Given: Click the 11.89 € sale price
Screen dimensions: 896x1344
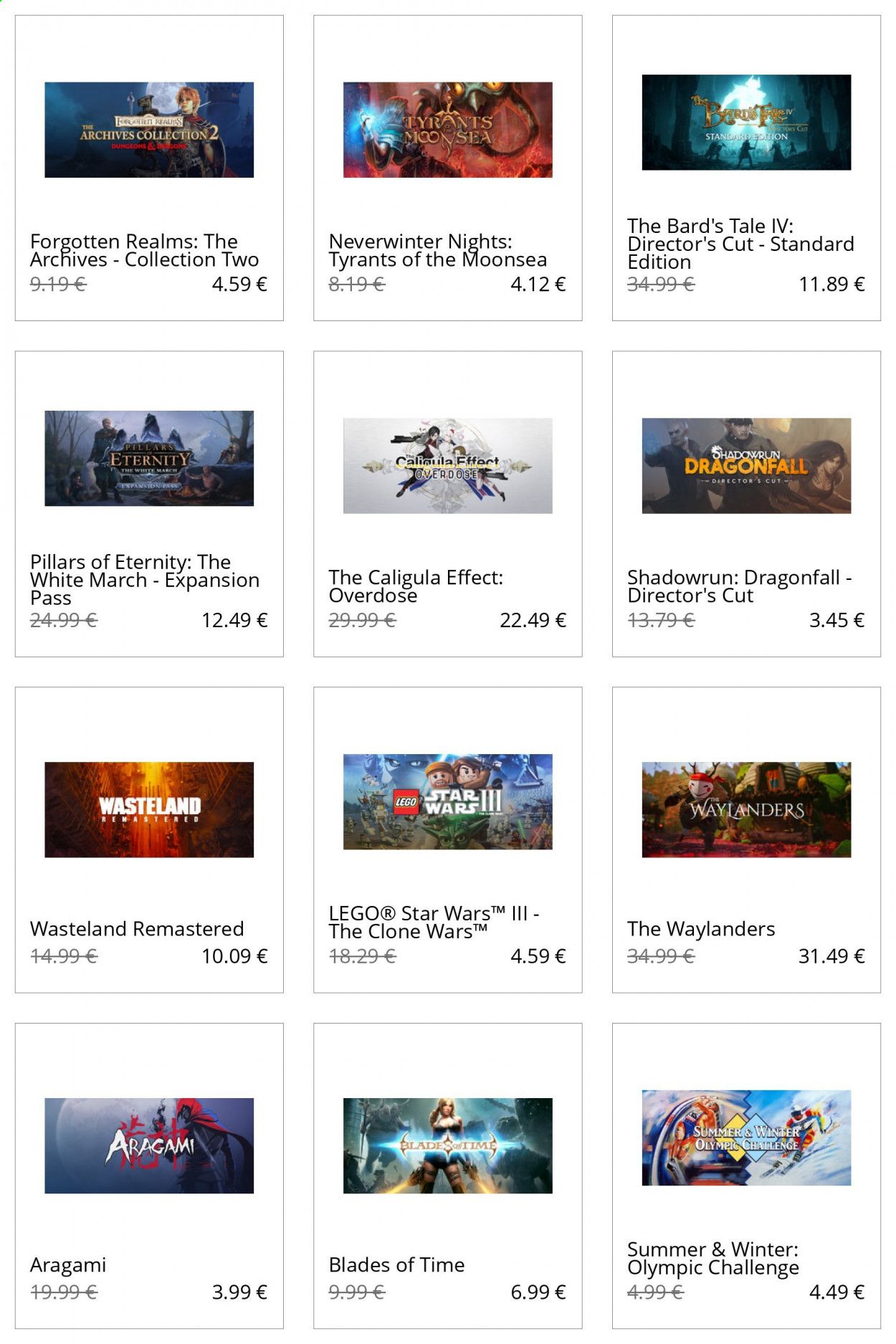Looking at the screenshot, I should pos(831,284).
